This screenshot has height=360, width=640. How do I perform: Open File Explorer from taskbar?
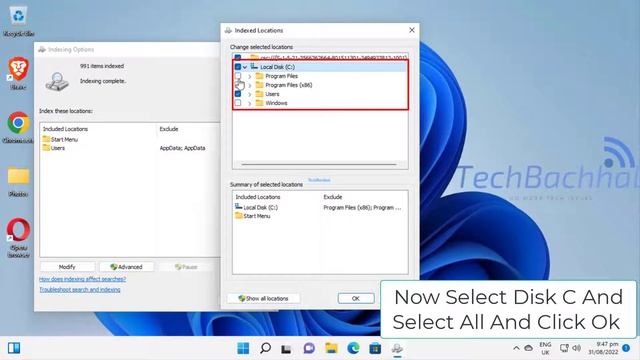pos(331,348)
